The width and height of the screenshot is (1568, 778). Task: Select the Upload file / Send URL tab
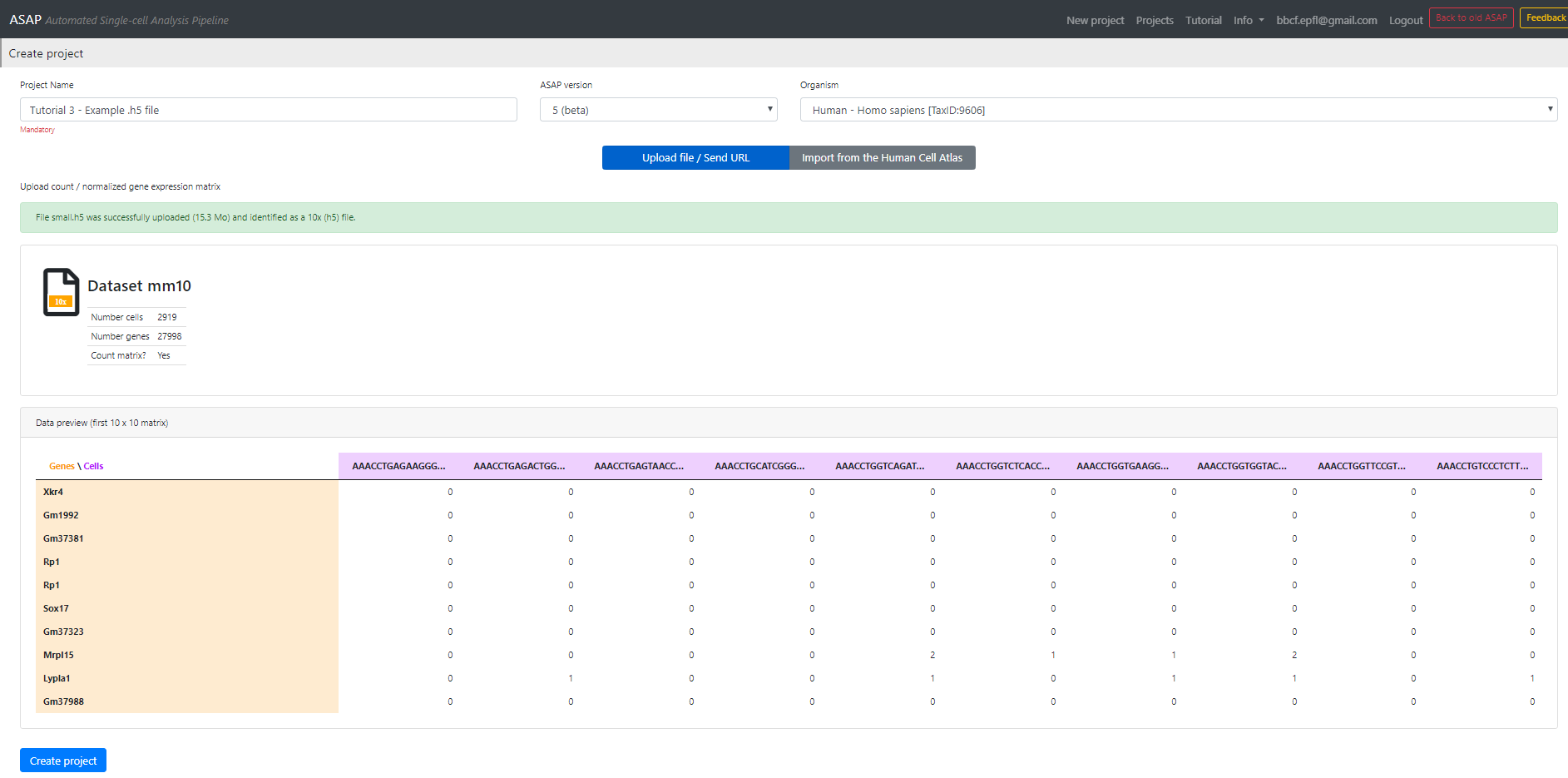click(695, 158)
